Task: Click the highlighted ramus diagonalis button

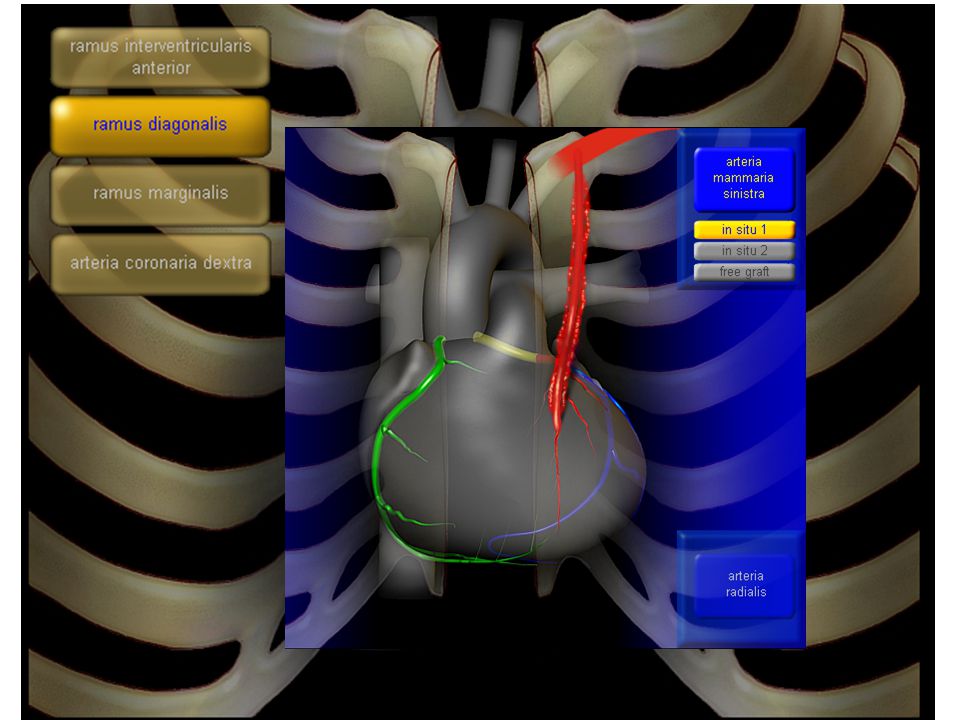Action: (160, 125)
